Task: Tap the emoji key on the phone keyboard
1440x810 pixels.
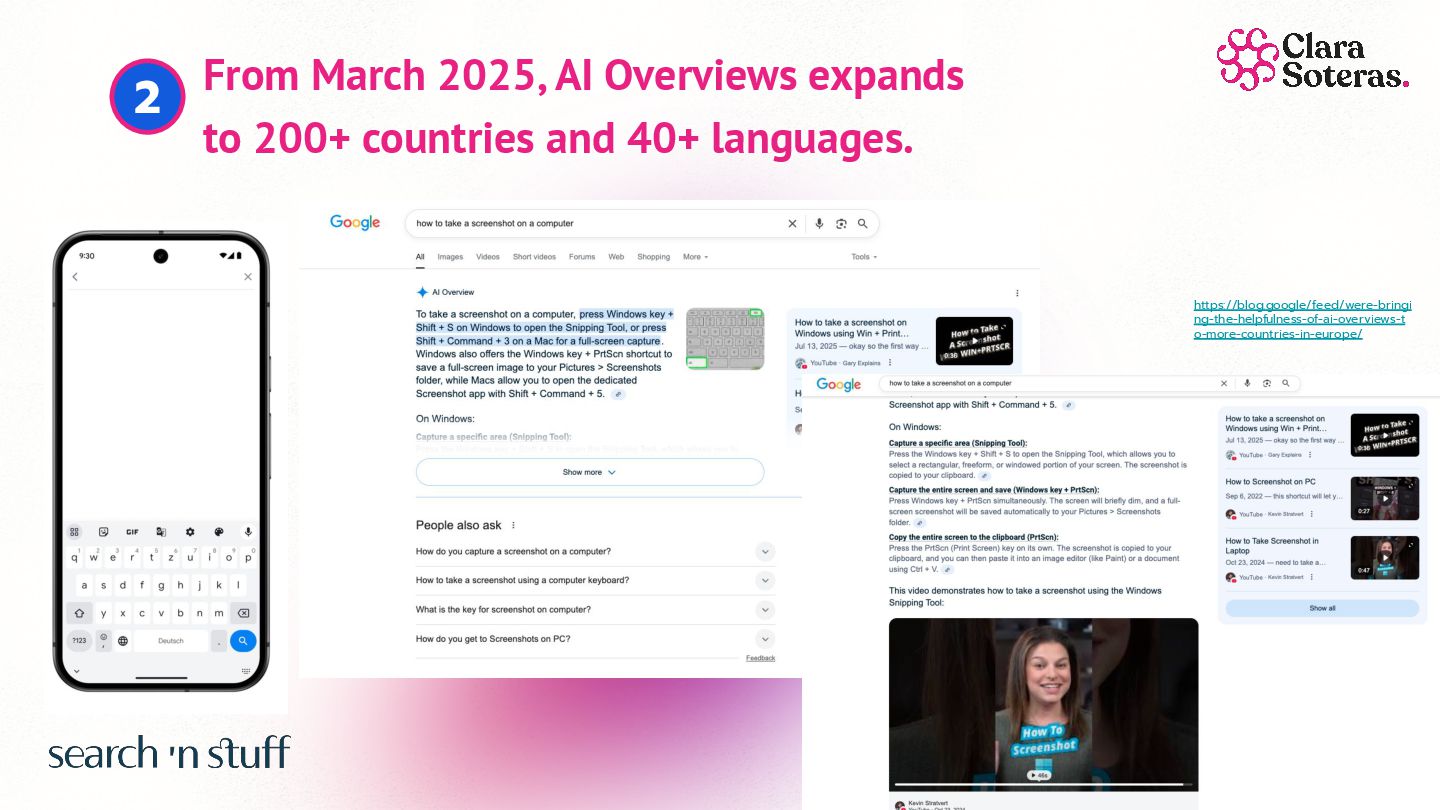Action: coord(103,640)
